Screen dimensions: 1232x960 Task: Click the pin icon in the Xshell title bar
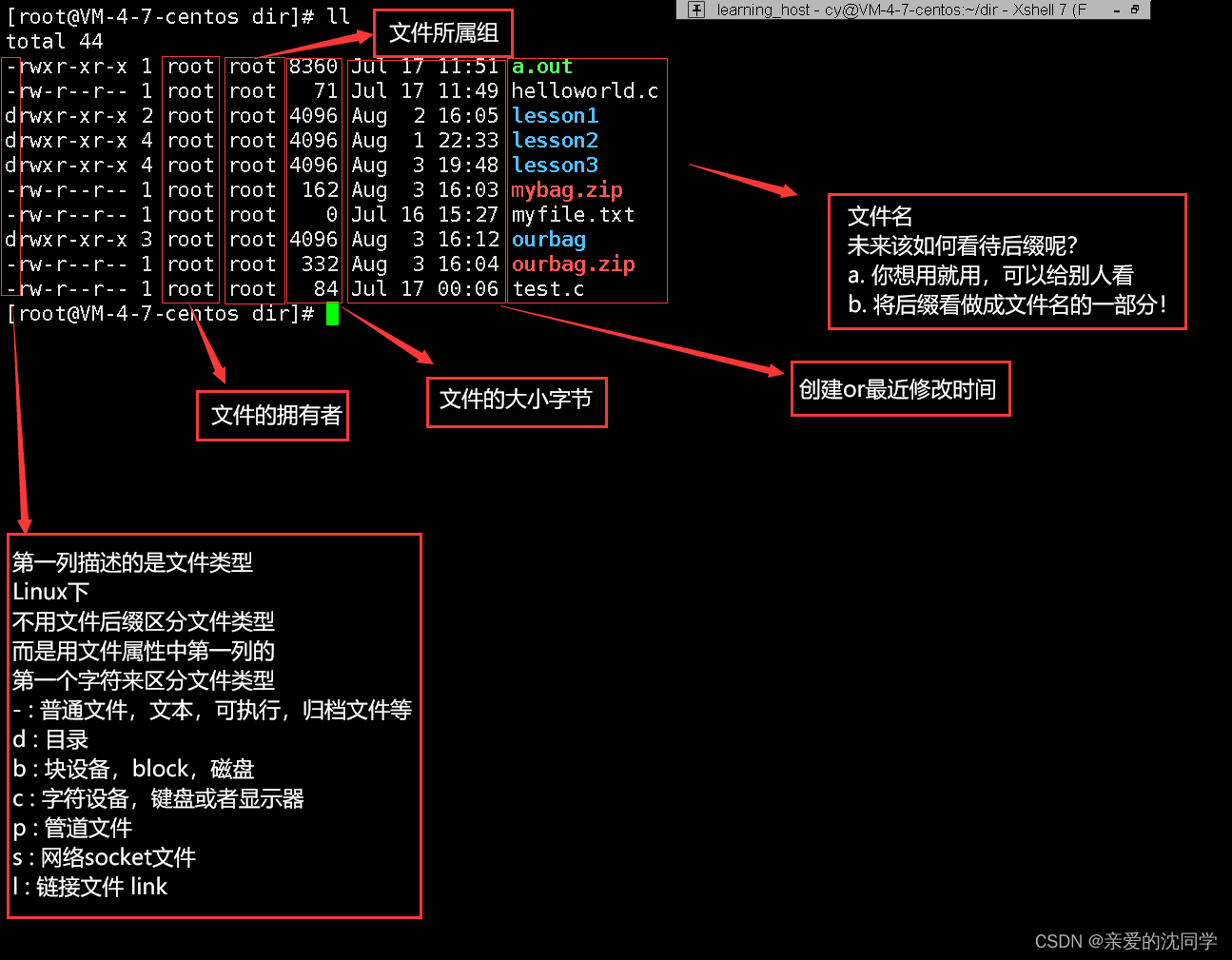coord(696,10)
